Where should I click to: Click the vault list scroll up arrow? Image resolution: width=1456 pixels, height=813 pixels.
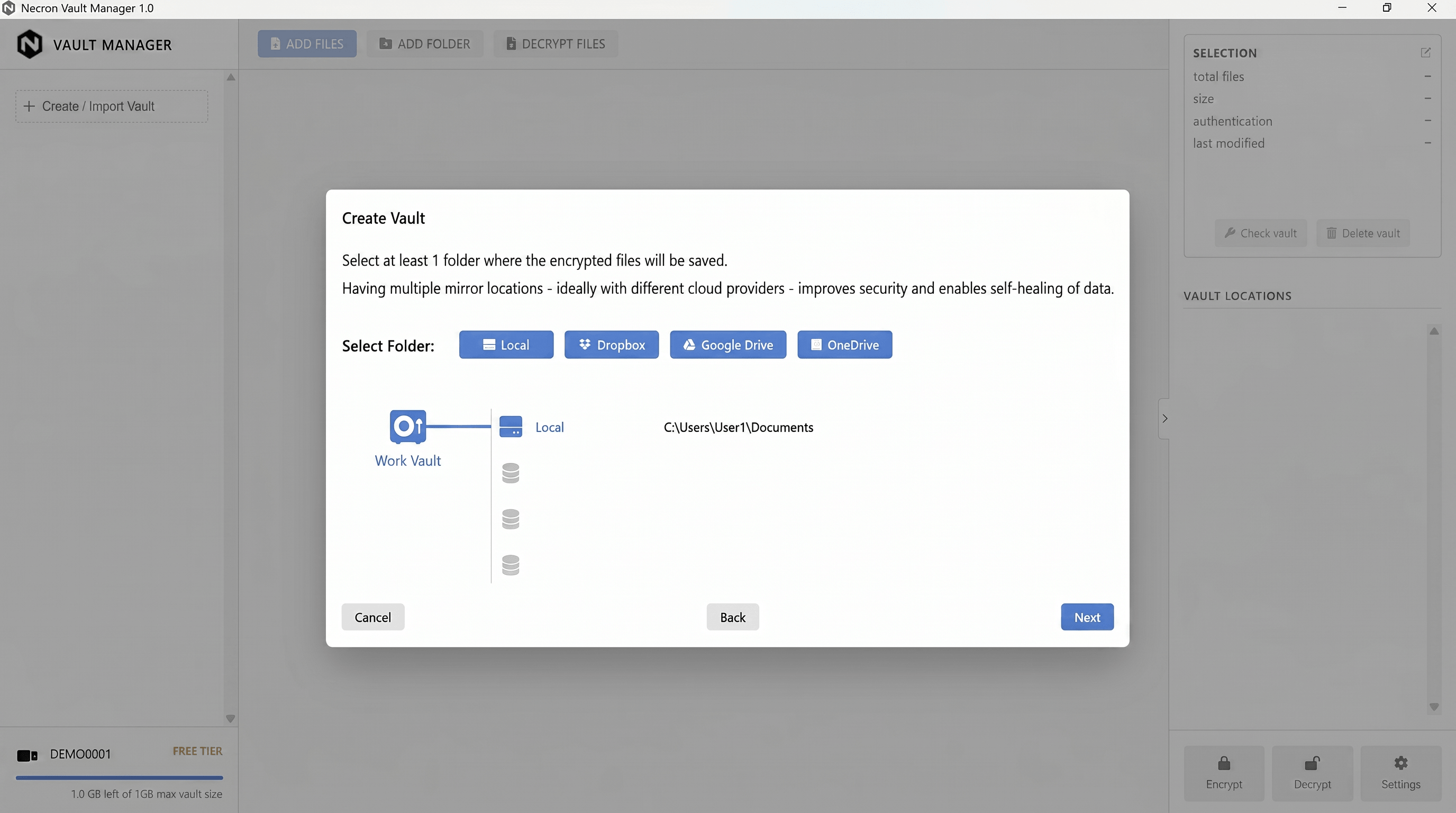coord(231,77)
